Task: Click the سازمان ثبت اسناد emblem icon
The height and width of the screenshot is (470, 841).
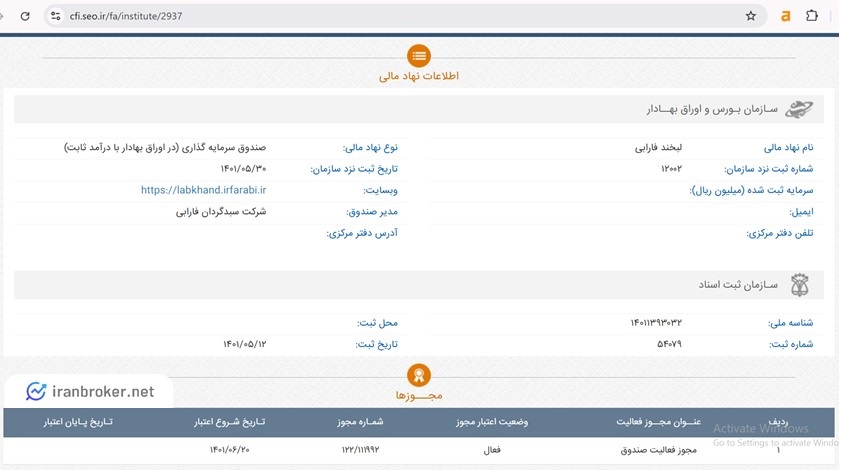Action: [799, 284]
